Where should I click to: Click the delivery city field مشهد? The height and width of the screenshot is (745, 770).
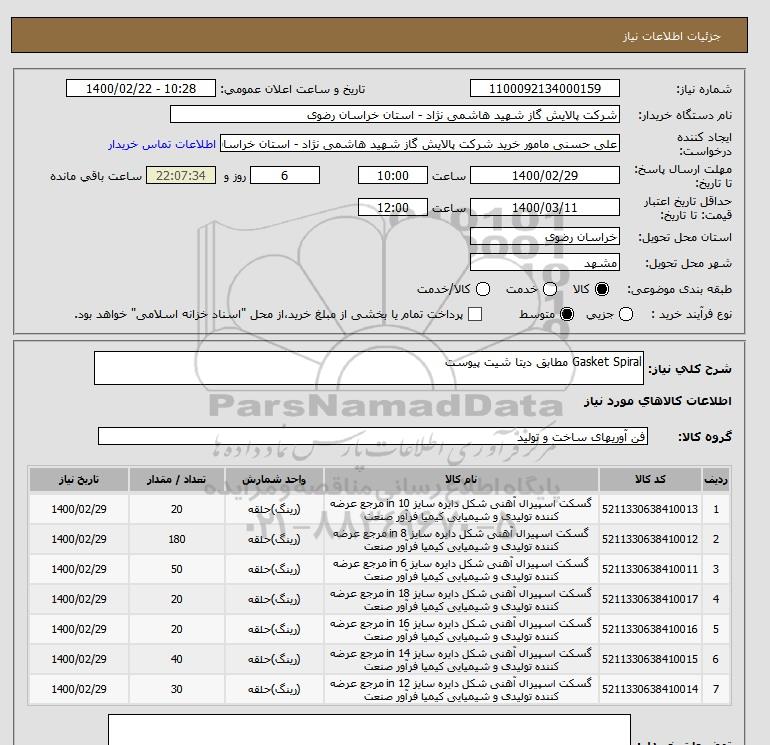tap(545, 263)
